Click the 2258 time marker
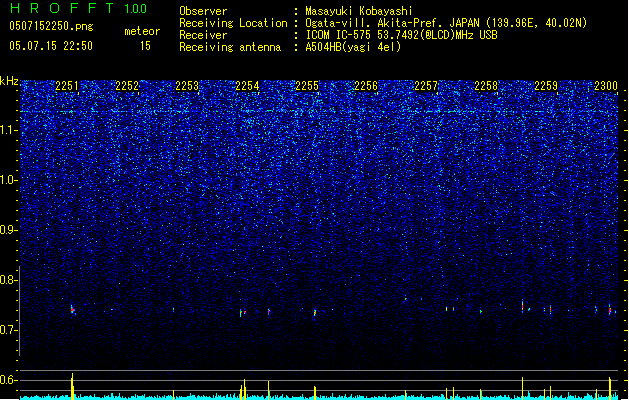Viewport: 629px width, 400px height. (x=486, y=86)
